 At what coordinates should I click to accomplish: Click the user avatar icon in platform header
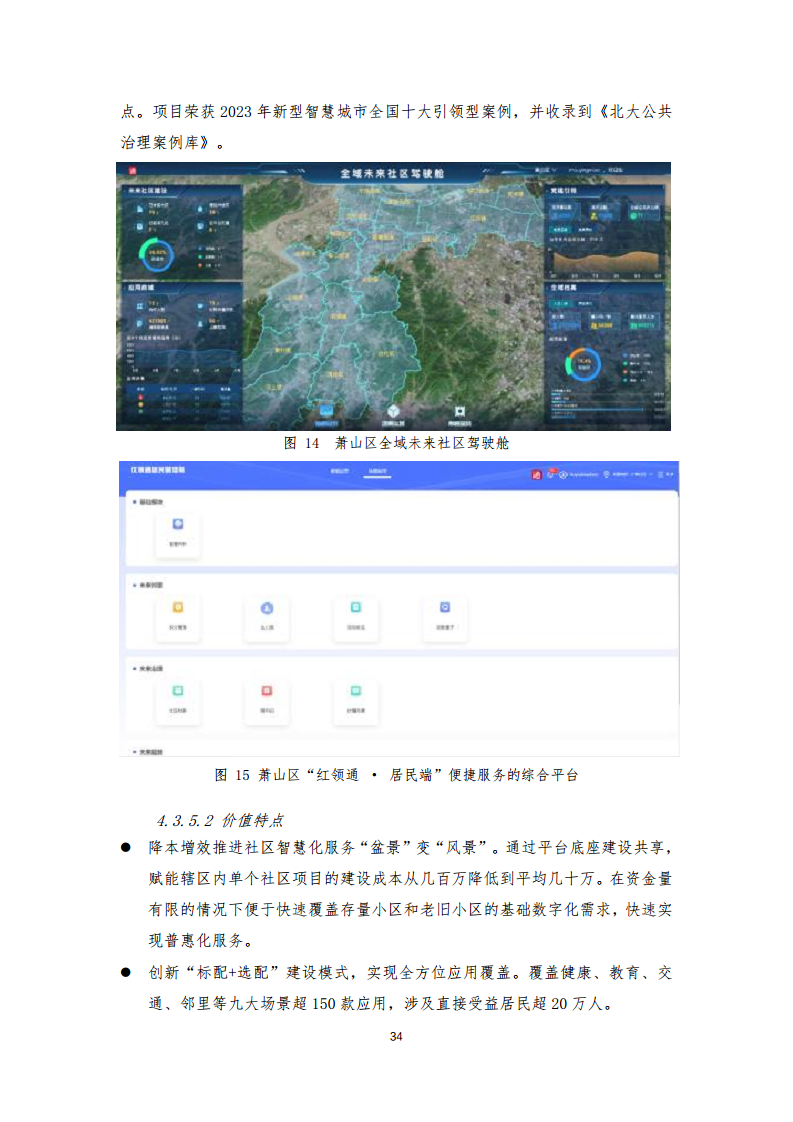point(563,474)
